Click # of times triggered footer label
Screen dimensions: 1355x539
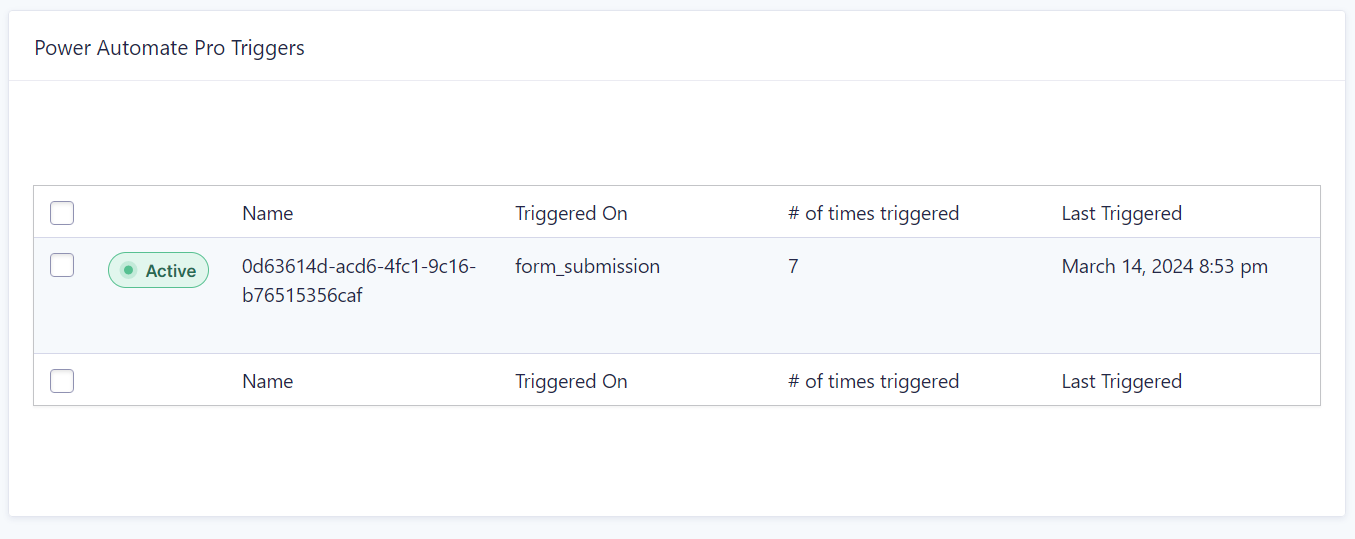(x=873, y=381)
